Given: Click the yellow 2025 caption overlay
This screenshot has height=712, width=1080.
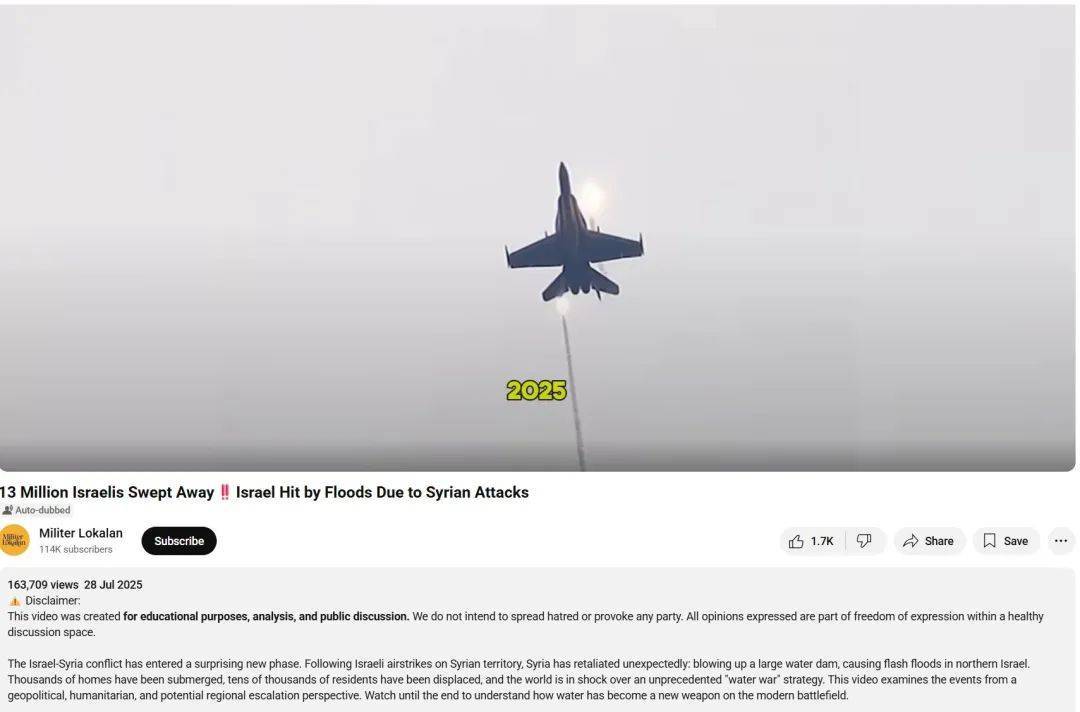Looking at the screenshot, I should pos(537,390).
